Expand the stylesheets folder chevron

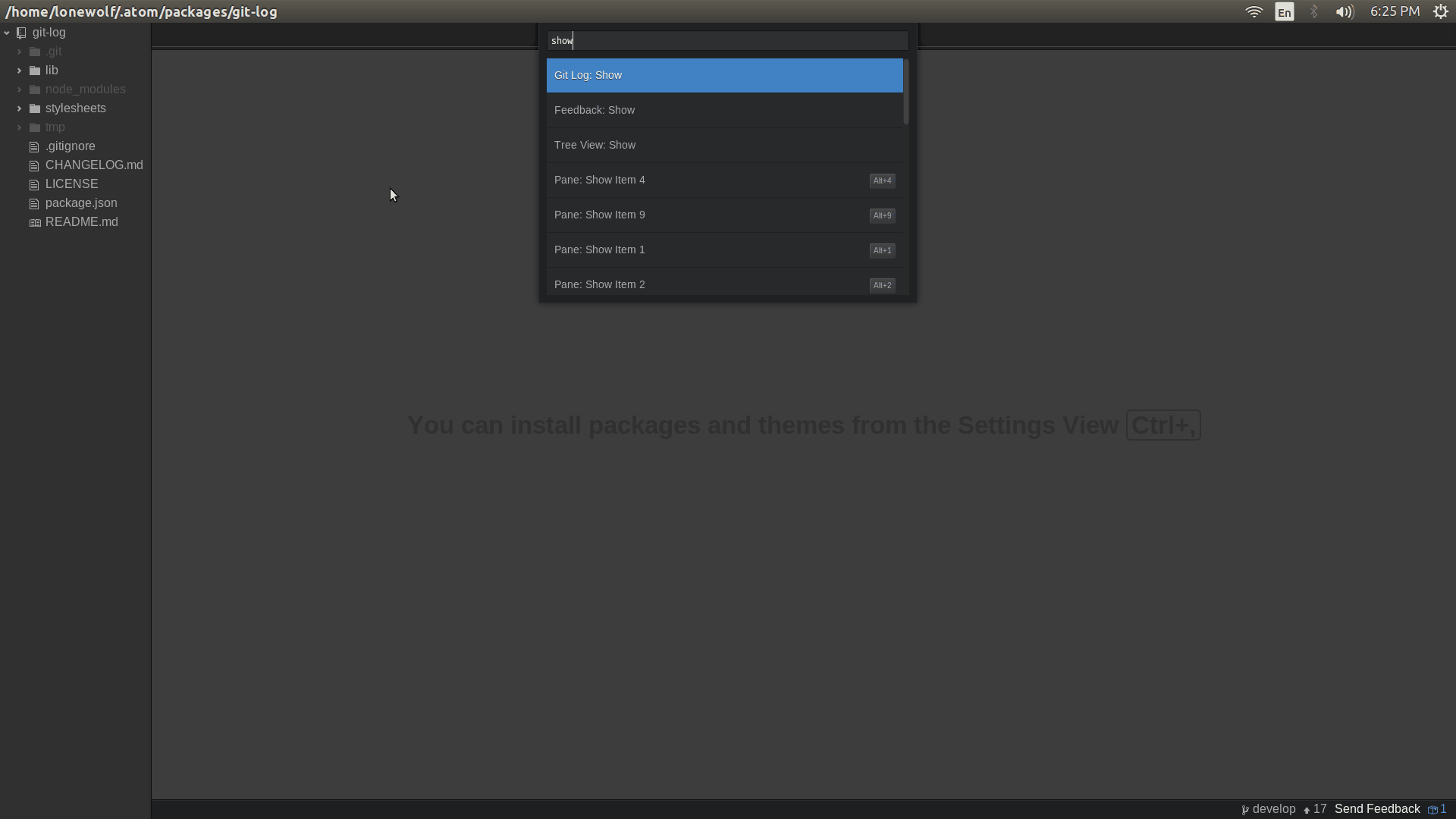(19, 108)
